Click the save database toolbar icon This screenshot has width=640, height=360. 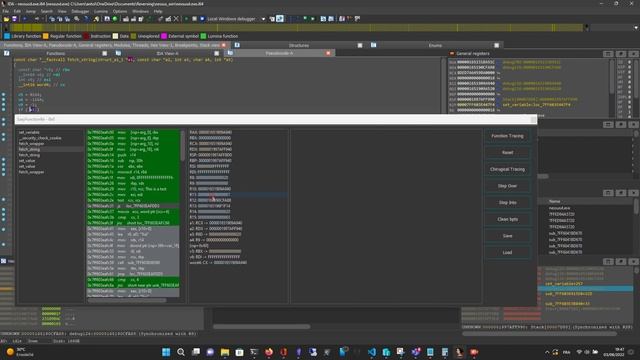(14, 19)
